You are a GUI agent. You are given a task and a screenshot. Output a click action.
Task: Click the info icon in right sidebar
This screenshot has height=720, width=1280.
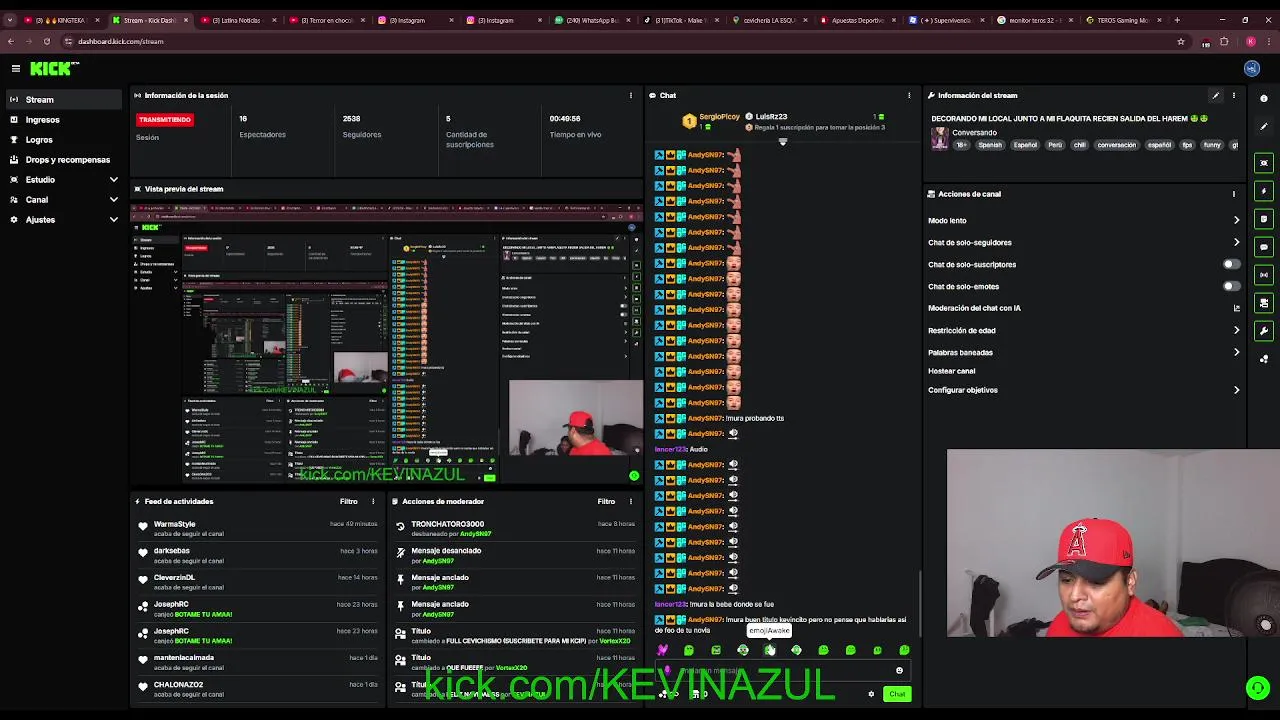[1264, 99]
